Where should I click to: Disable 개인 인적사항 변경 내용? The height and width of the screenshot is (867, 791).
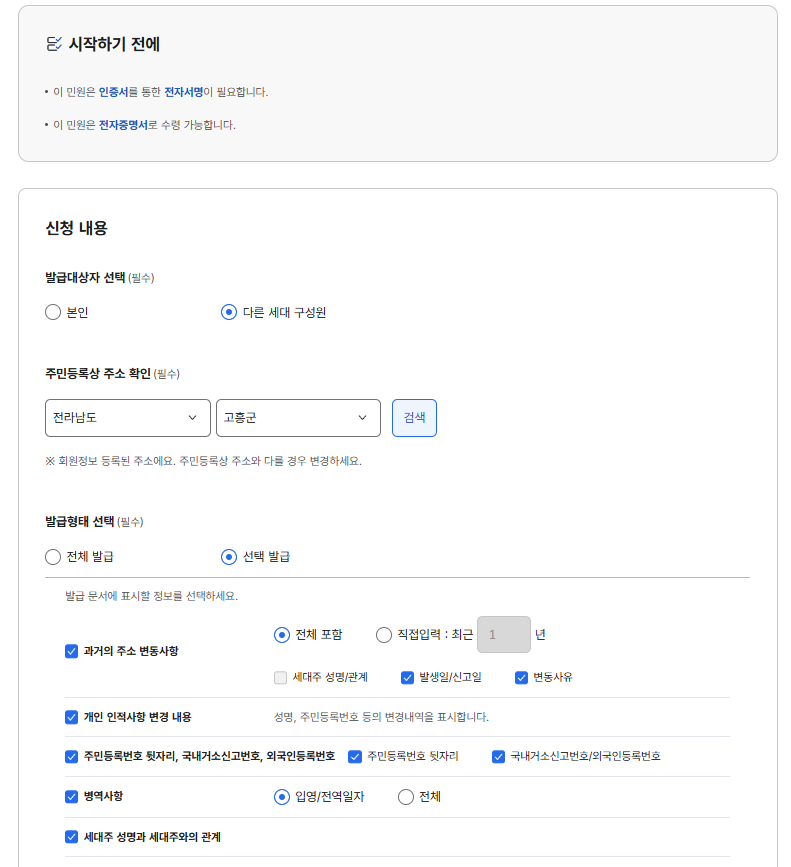point(71,716)
